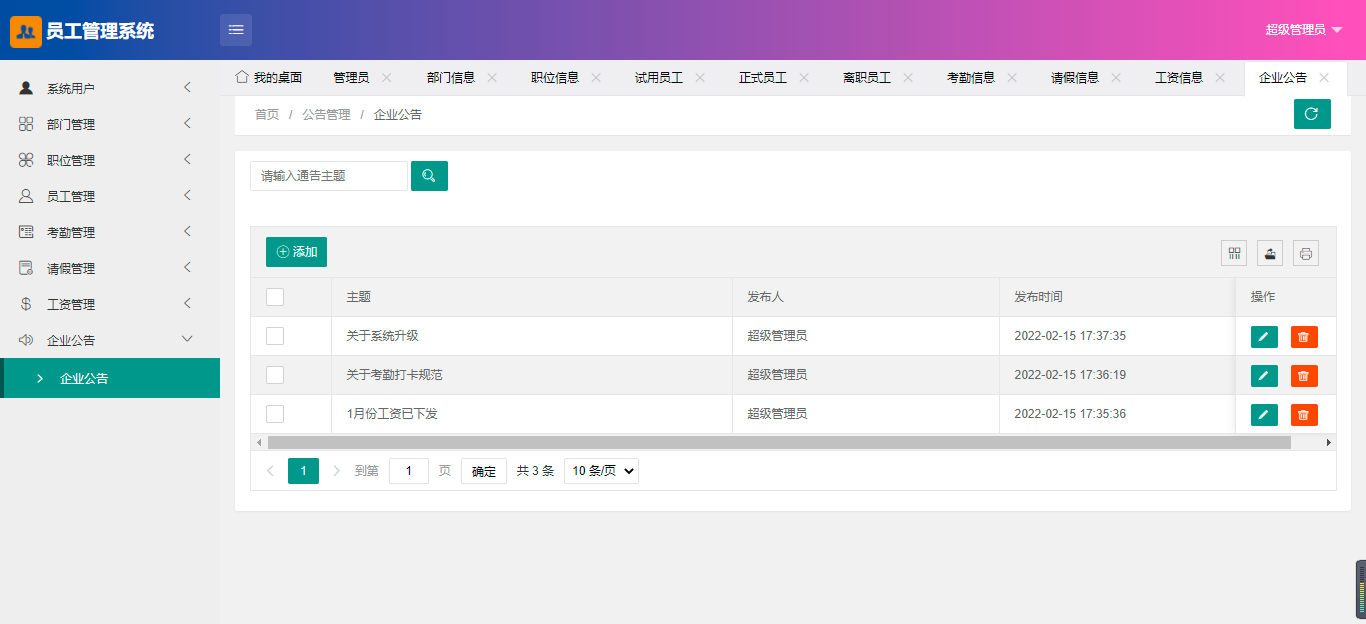Click the 系统用户 person icon in sidebar

26,88
